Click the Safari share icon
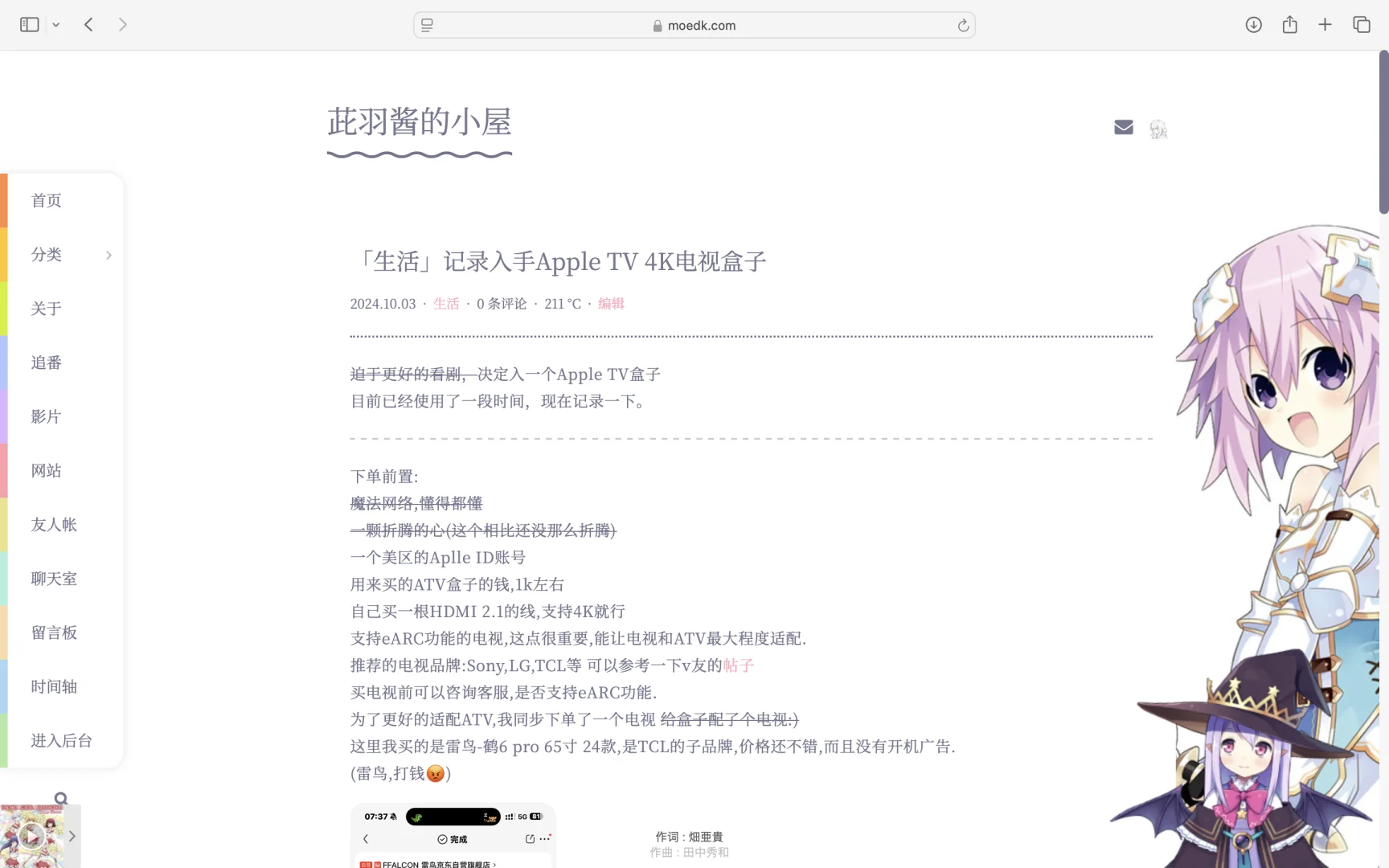The width and height of the screenshot is (1389, 868). [1289, 25]
